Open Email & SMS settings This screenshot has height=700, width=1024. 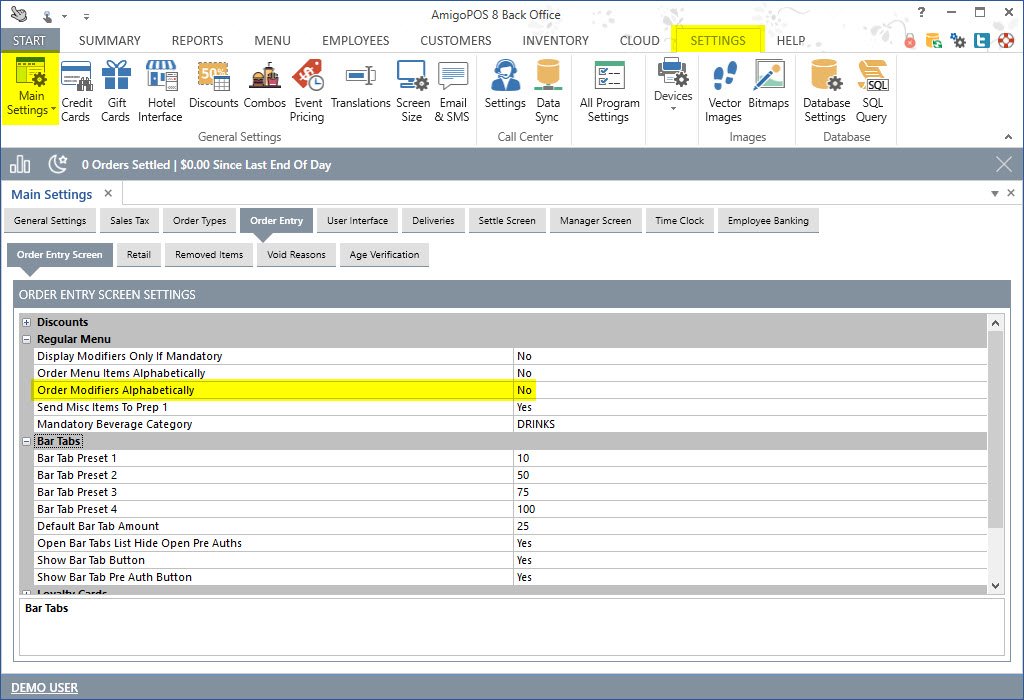pos(452,90)
